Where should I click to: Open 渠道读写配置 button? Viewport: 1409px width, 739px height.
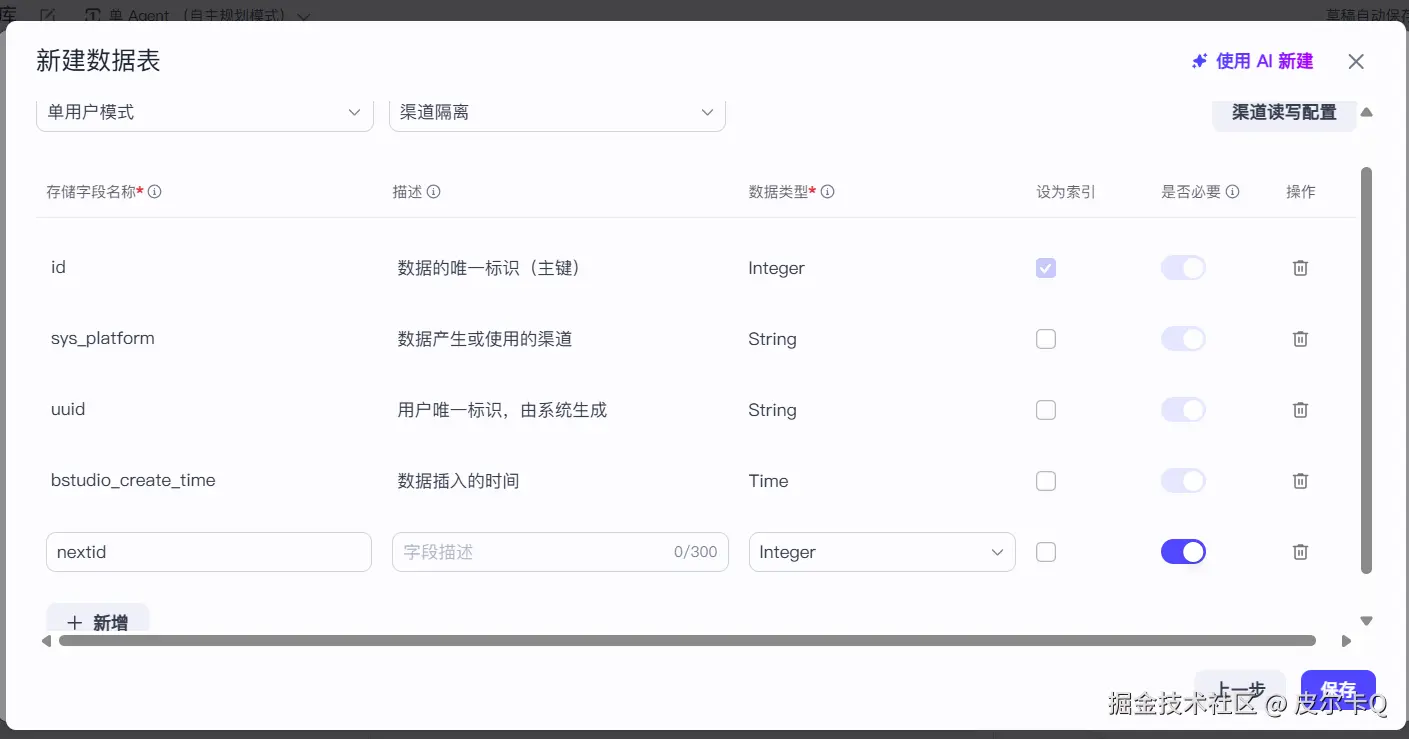tap(1284, 113)
